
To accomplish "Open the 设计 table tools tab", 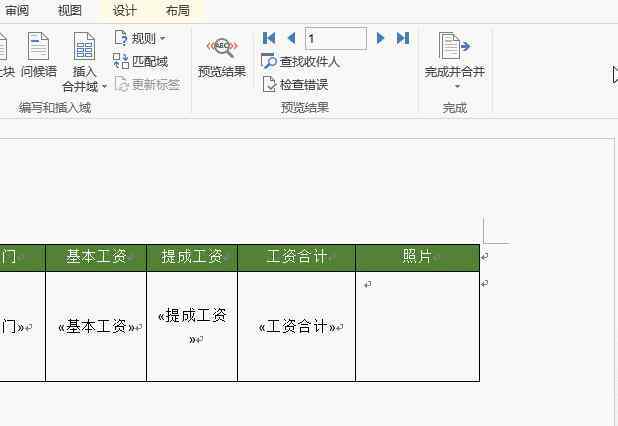I will click(125, 10).
